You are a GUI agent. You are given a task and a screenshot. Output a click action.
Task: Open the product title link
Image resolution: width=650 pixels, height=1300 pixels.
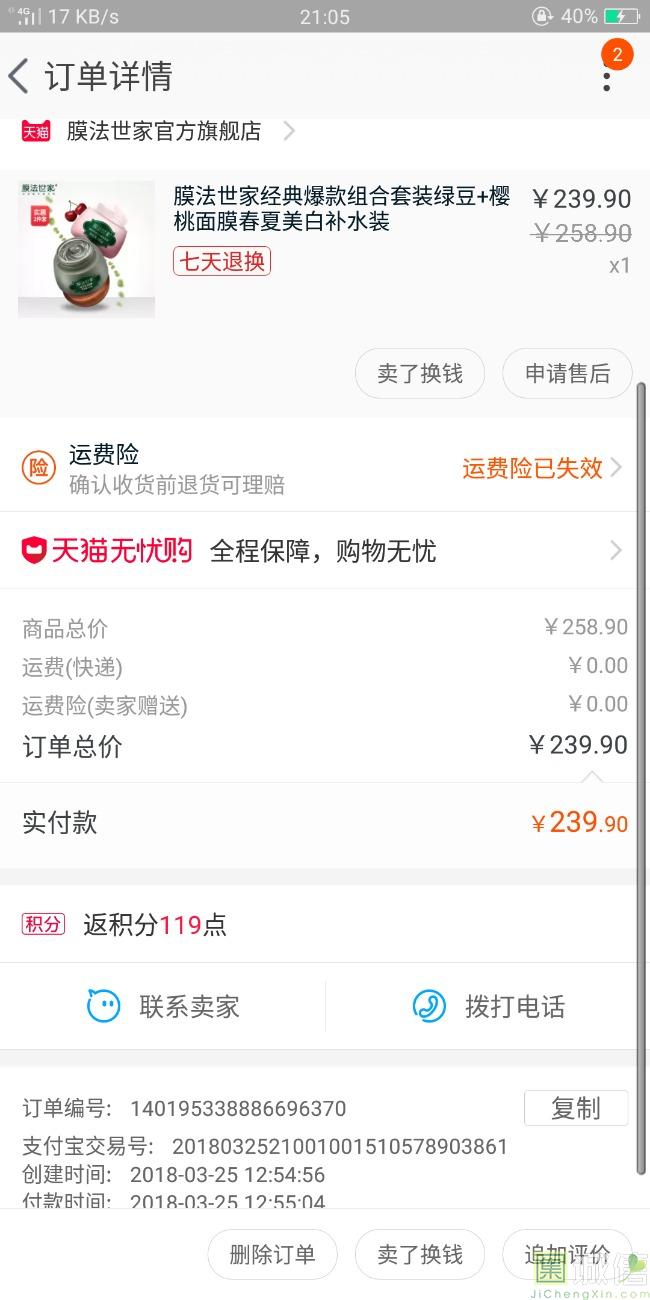342,208
